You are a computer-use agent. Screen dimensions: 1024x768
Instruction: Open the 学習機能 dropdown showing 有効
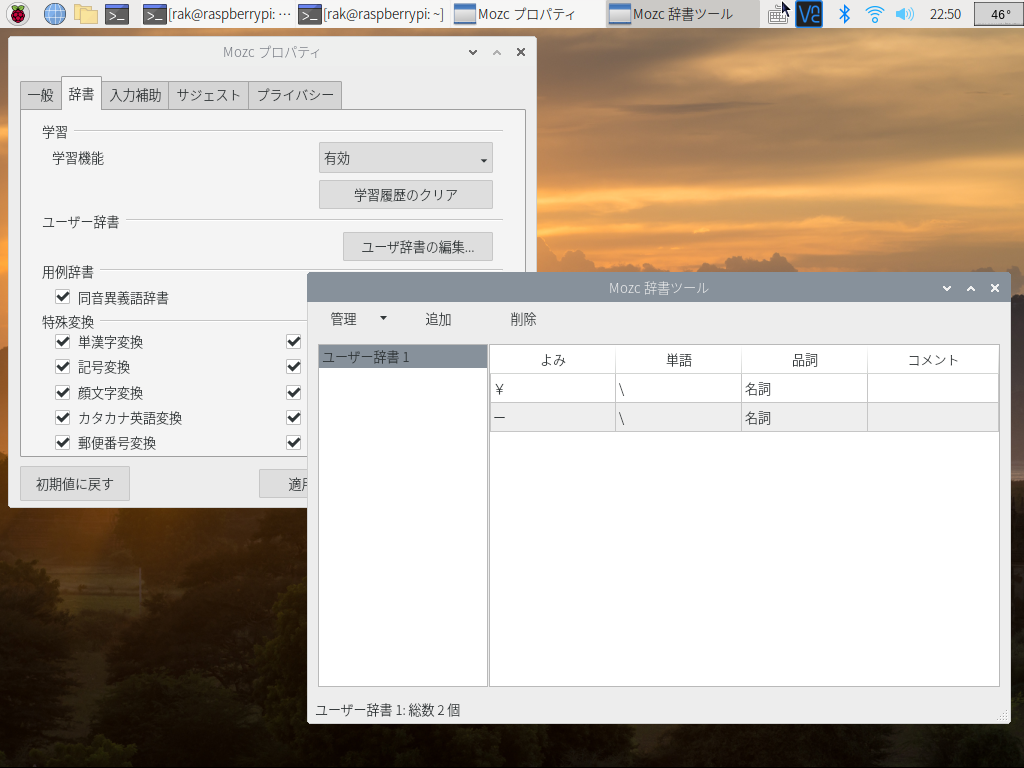point(405,157)
